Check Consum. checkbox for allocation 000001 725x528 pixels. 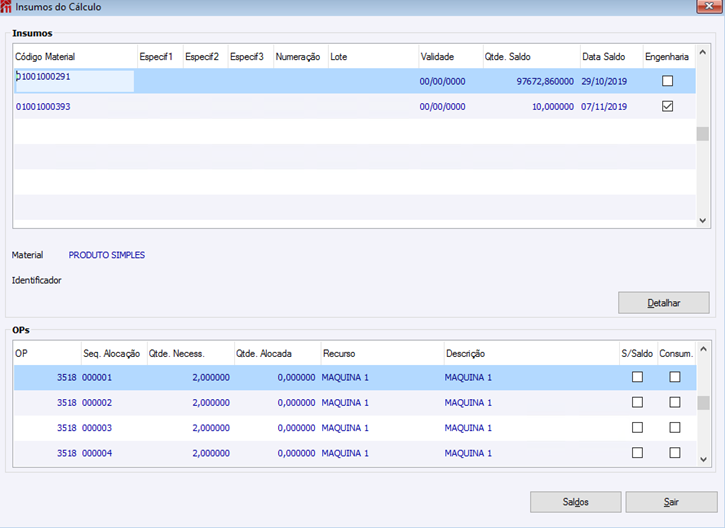(x=675, y=377)
